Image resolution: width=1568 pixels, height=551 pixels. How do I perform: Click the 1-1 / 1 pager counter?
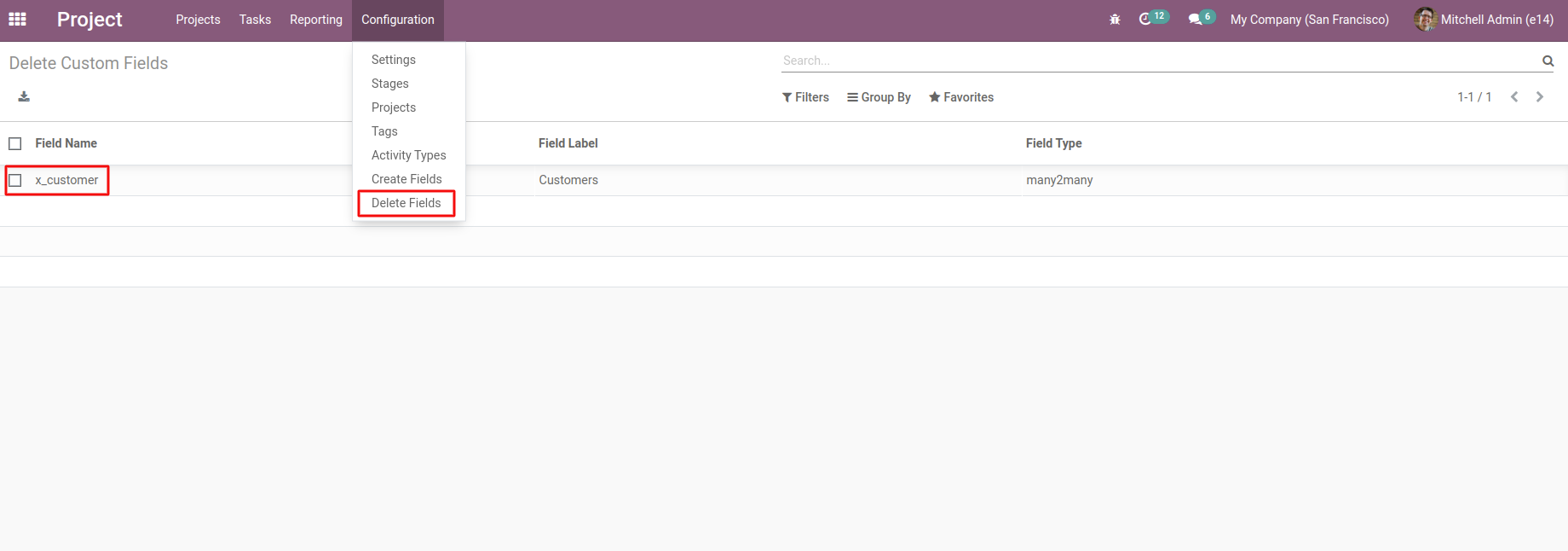[x=1474, y=97]
